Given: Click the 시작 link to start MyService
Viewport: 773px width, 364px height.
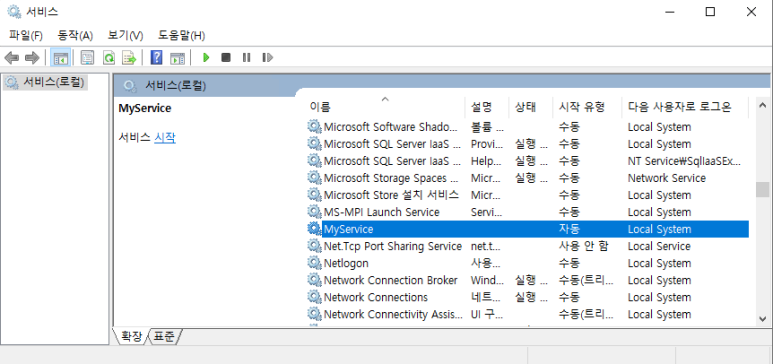Looking at the screenshot, I should coord(165,138).
